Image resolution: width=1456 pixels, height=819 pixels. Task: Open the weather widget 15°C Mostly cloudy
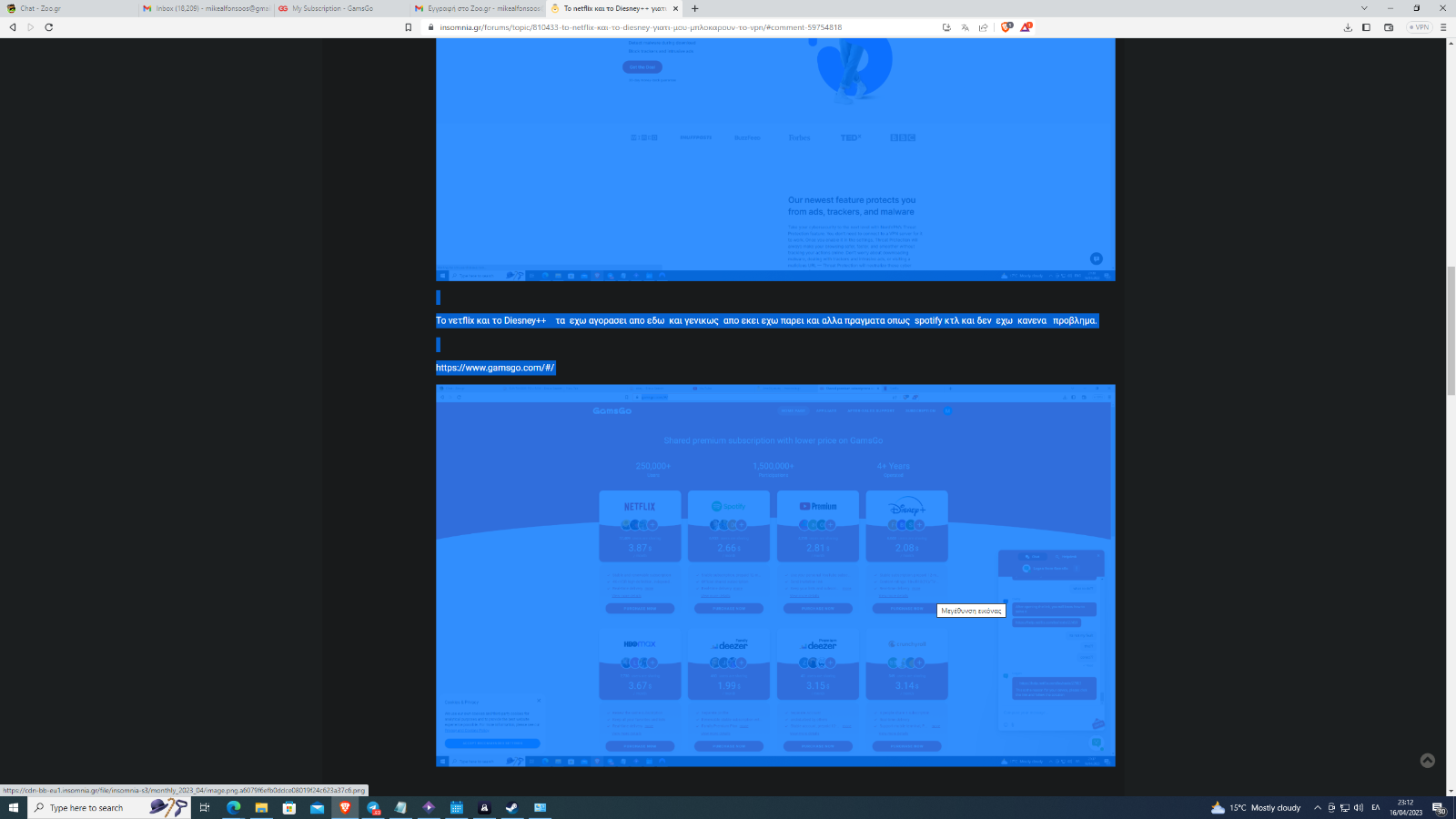coord(1256,807)
